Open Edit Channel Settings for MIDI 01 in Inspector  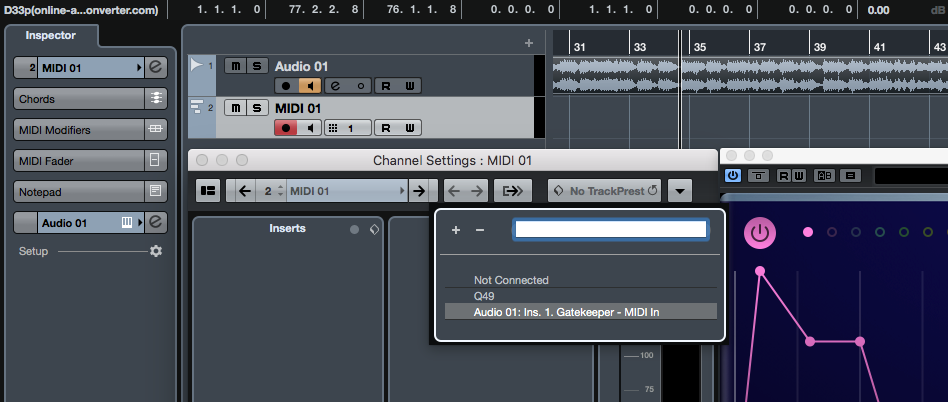click(x=156, y=67)
